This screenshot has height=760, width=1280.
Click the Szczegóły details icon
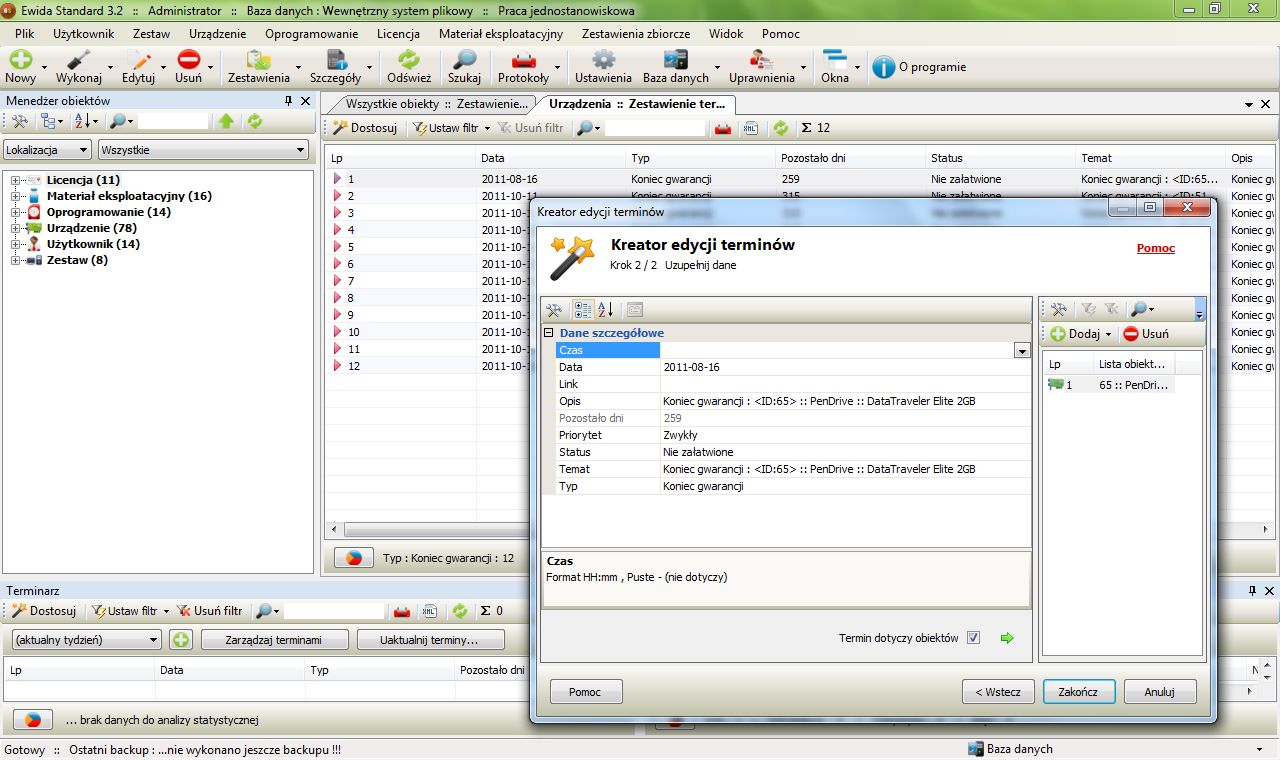coord(336,60)
